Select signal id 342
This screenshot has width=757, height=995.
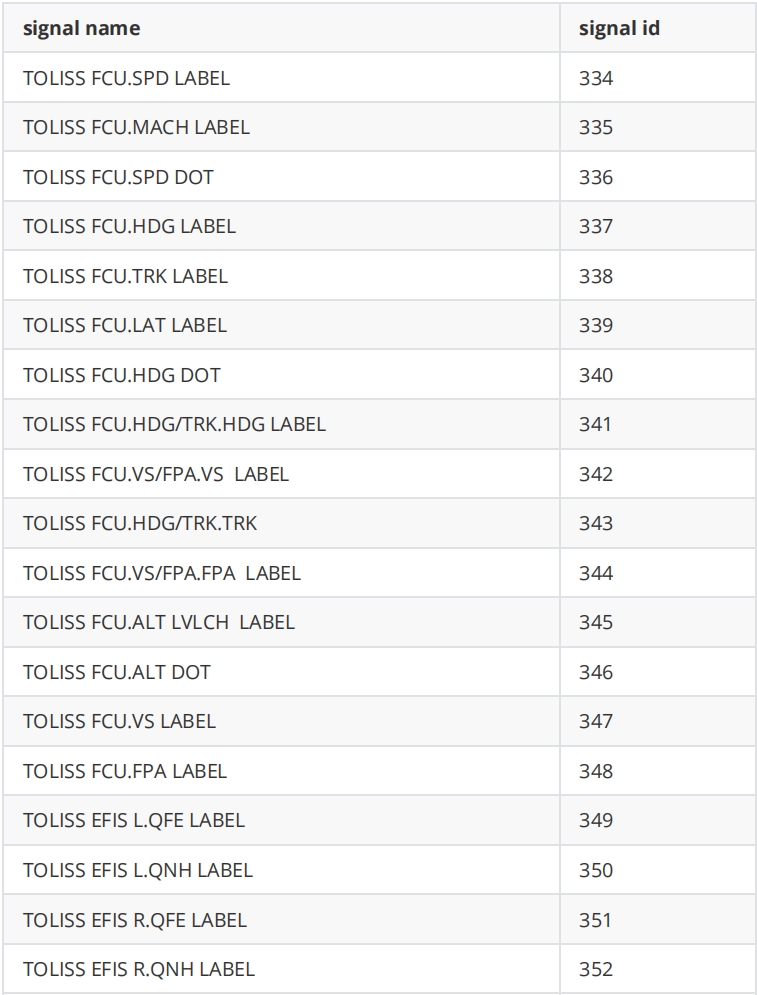pyautogui.click(x=596, y=474)
